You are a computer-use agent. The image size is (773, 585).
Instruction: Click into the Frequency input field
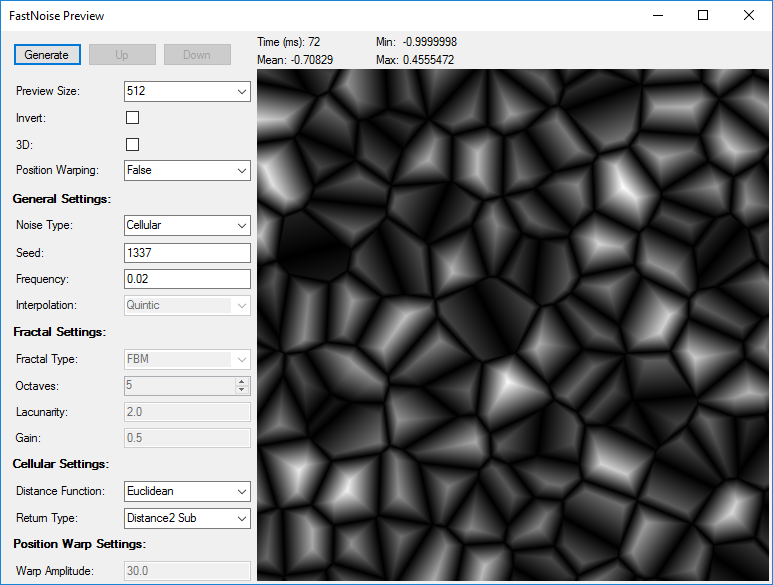click(187, 279)
